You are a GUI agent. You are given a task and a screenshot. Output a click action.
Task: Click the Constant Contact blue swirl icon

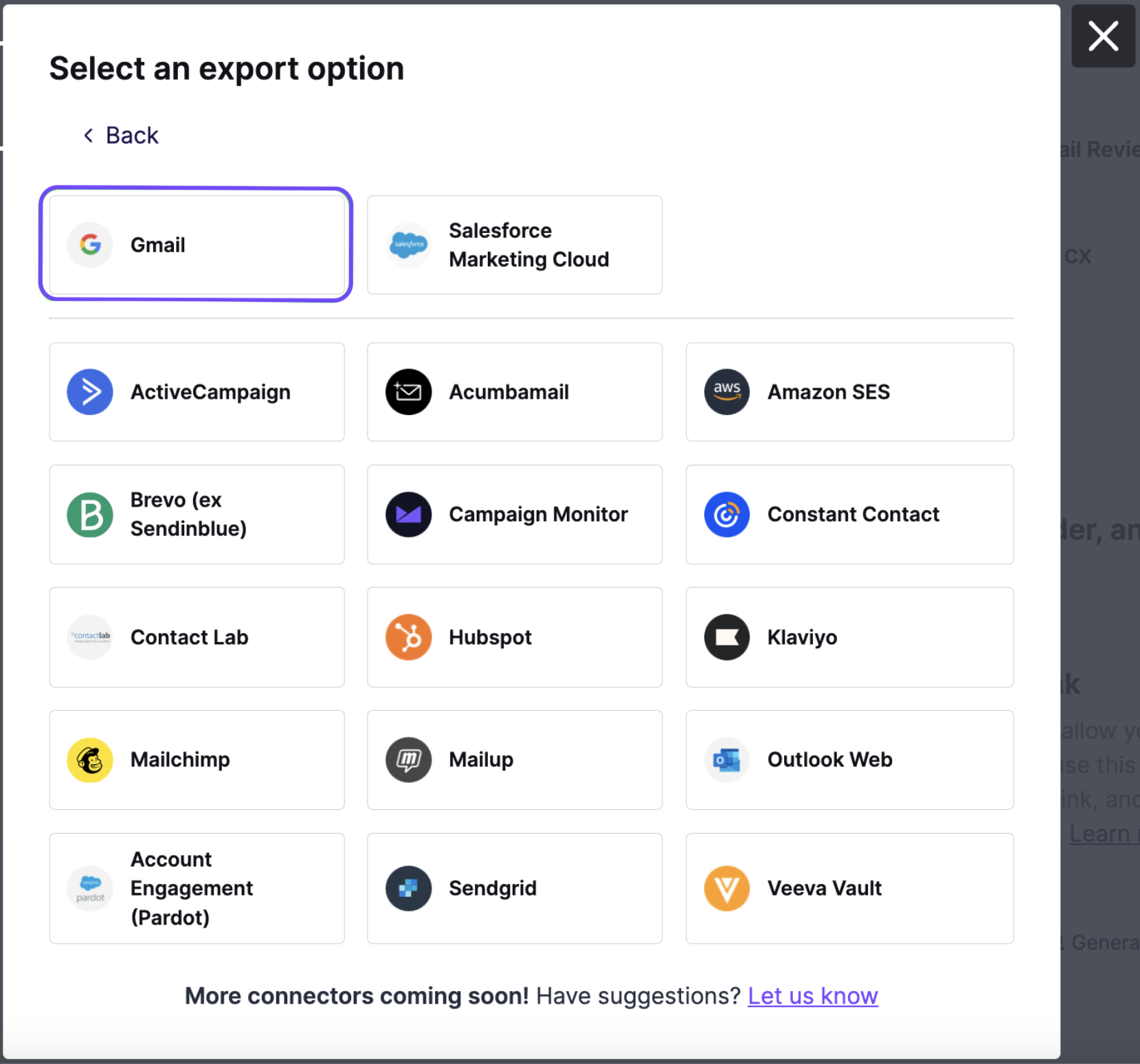(x=726, y=514)
